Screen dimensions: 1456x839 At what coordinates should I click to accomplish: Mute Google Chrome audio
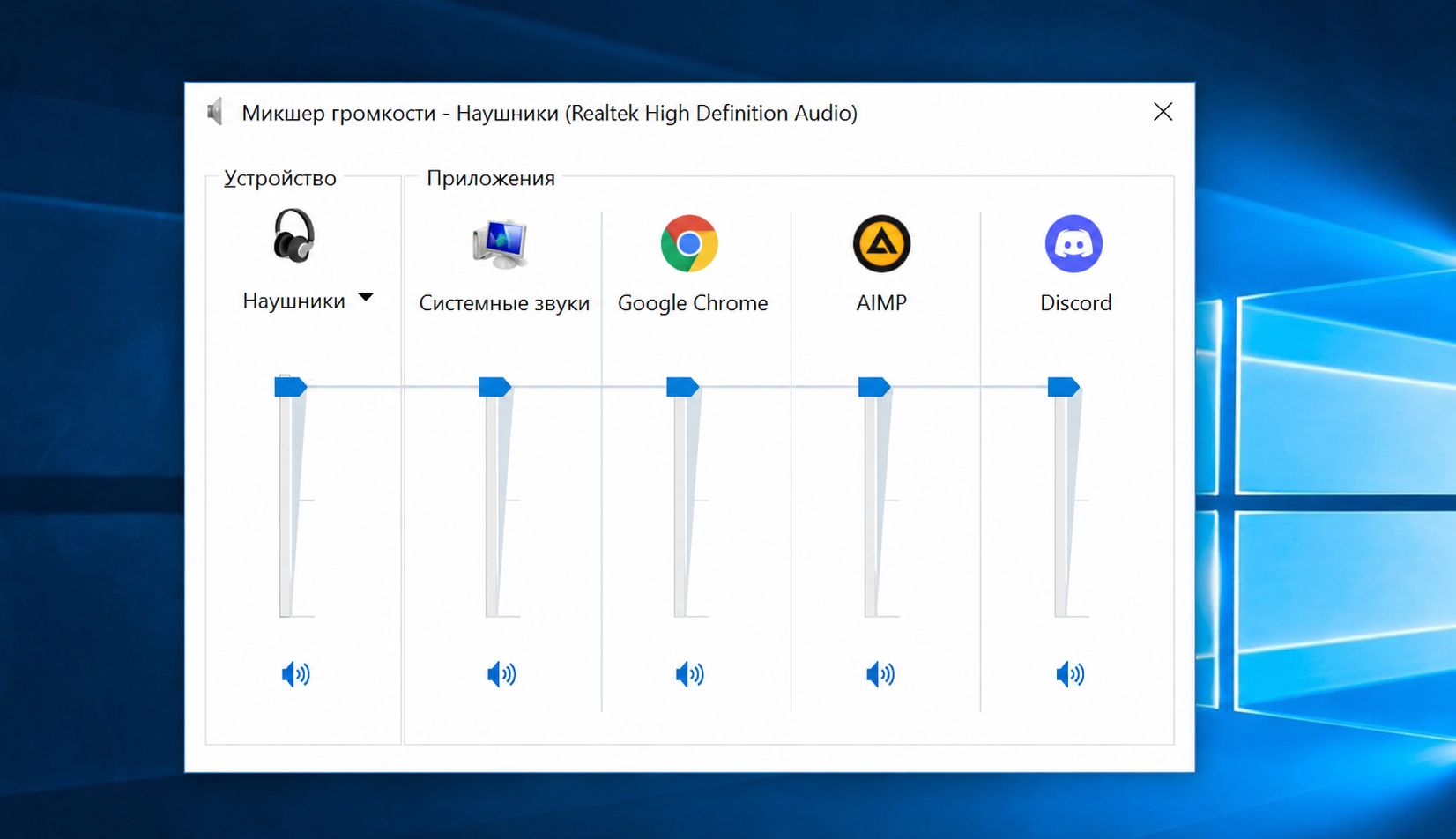690,674
